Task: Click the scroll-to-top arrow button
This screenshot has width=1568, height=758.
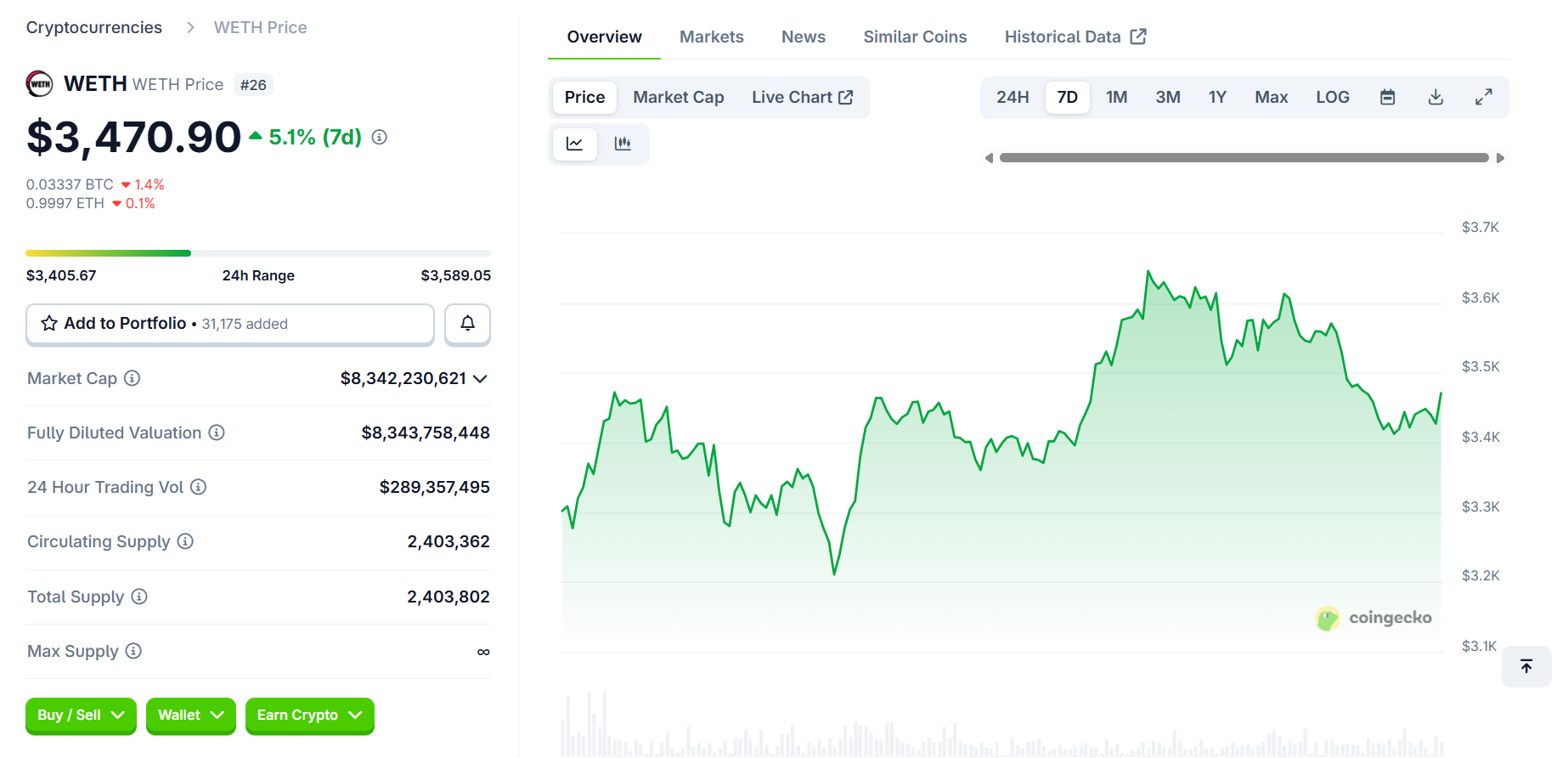Action: [1526, 666]
